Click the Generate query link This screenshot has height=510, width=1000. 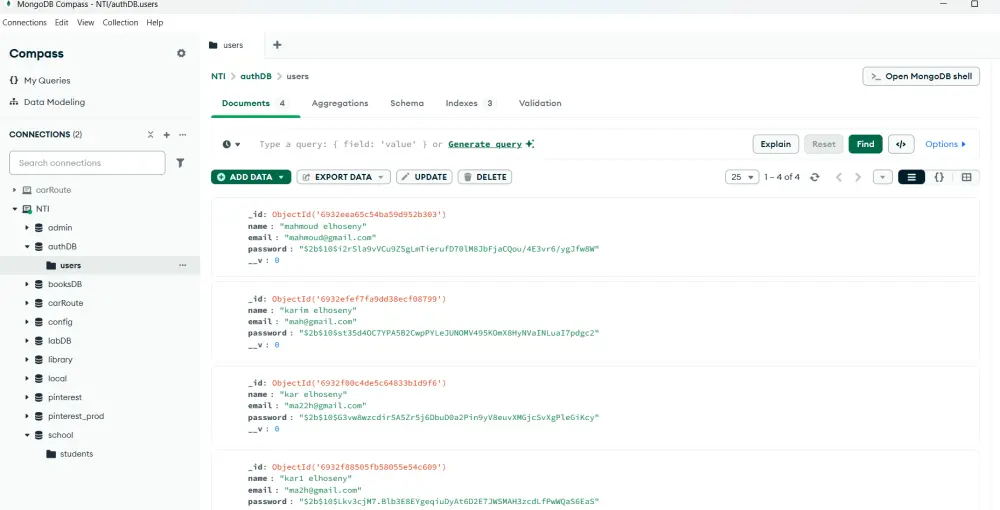click(x=485, y=144)
